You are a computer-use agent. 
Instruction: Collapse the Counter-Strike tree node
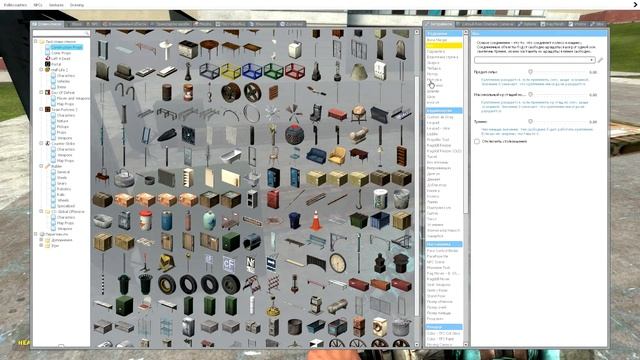click(x=41, y=143)
